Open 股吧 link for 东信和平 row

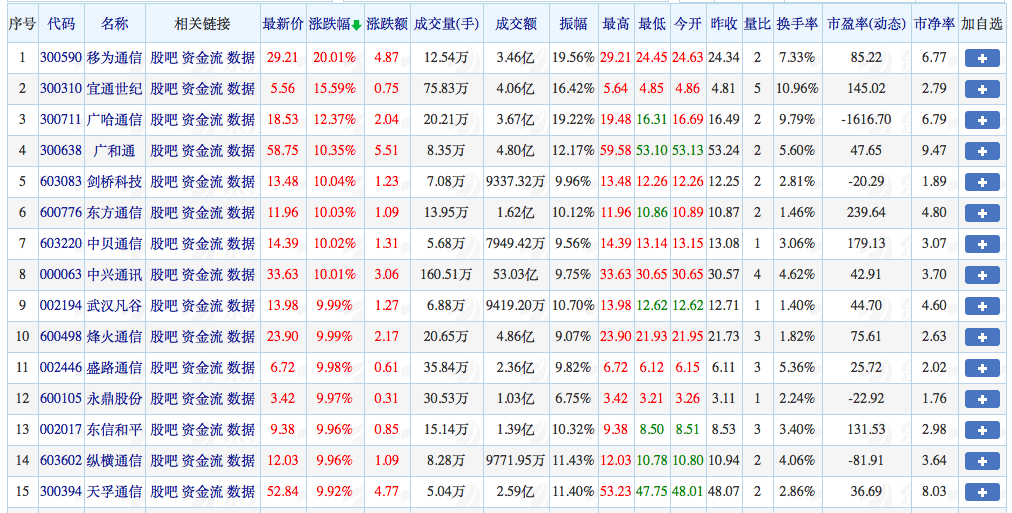[x=163, y=430]
